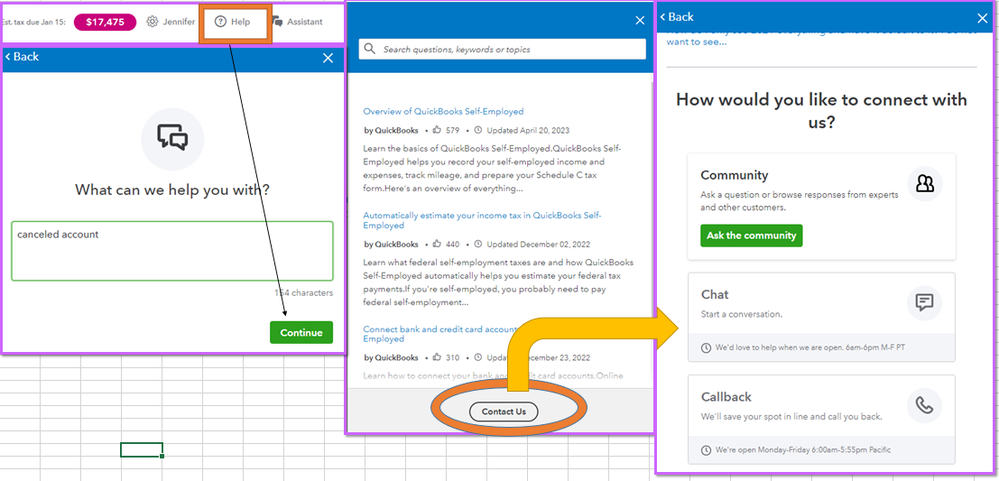Open Automatically estimate your income tax article
This screenshot has width=999, height=481.
pos(482,220)
